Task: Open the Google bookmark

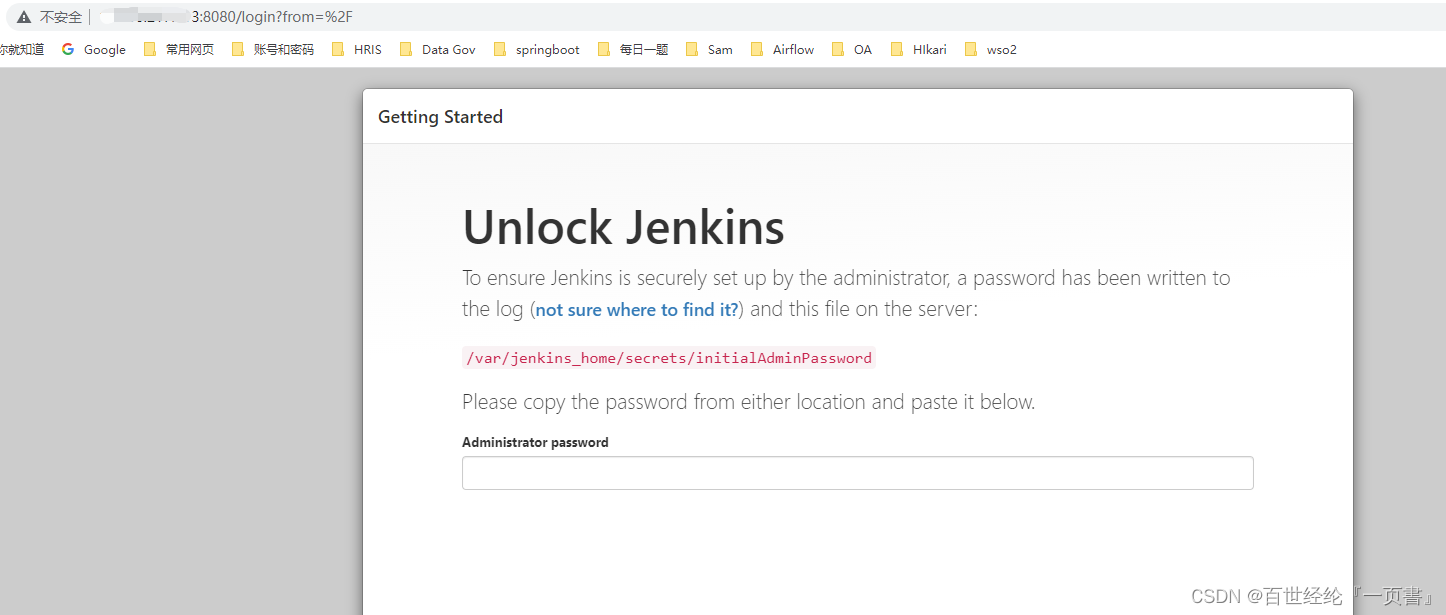Action: click(93, 49)
